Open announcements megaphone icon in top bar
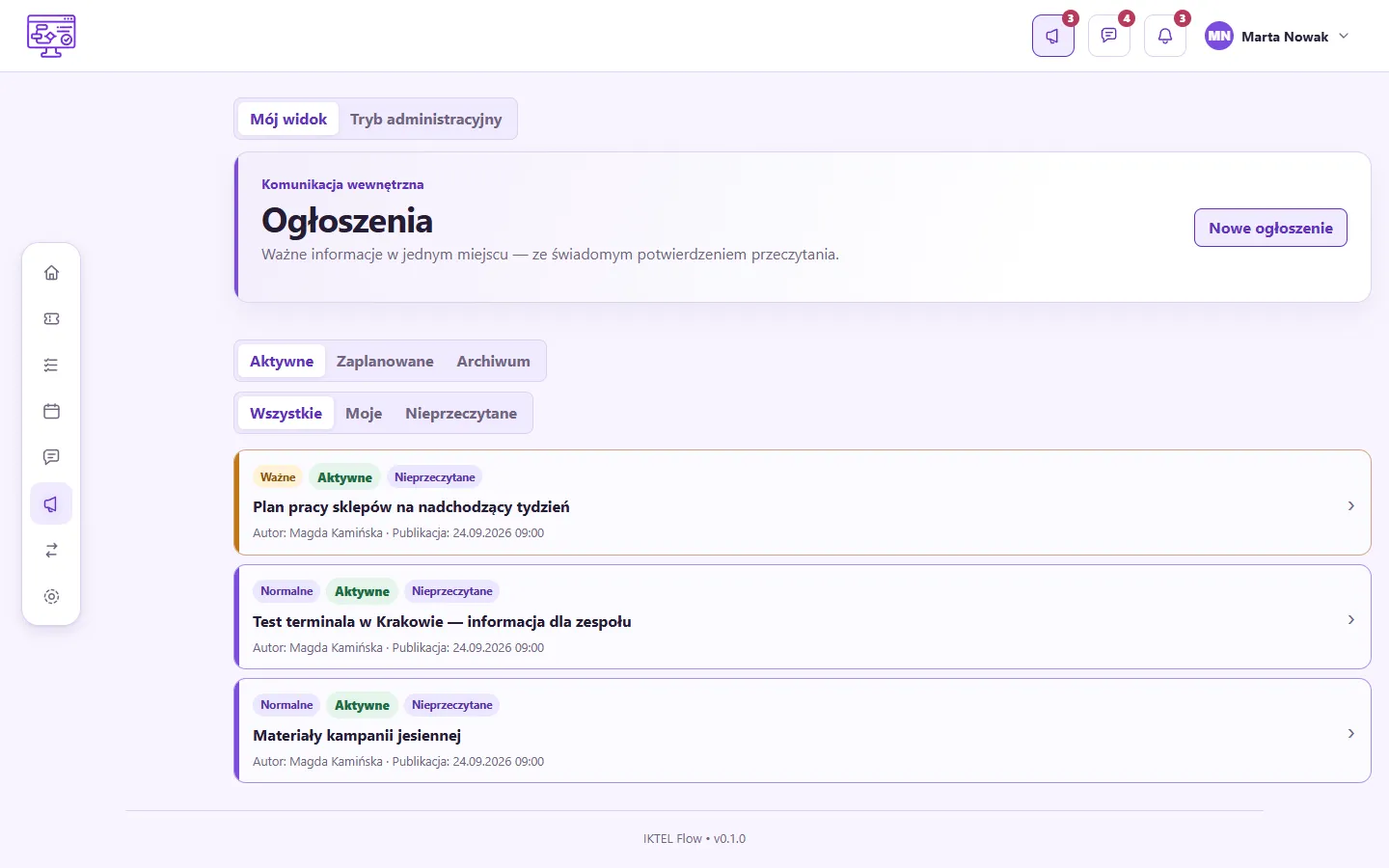The height and width of the screenshot is (868, 1389). pyautogui.click(x=1052, y=36)
